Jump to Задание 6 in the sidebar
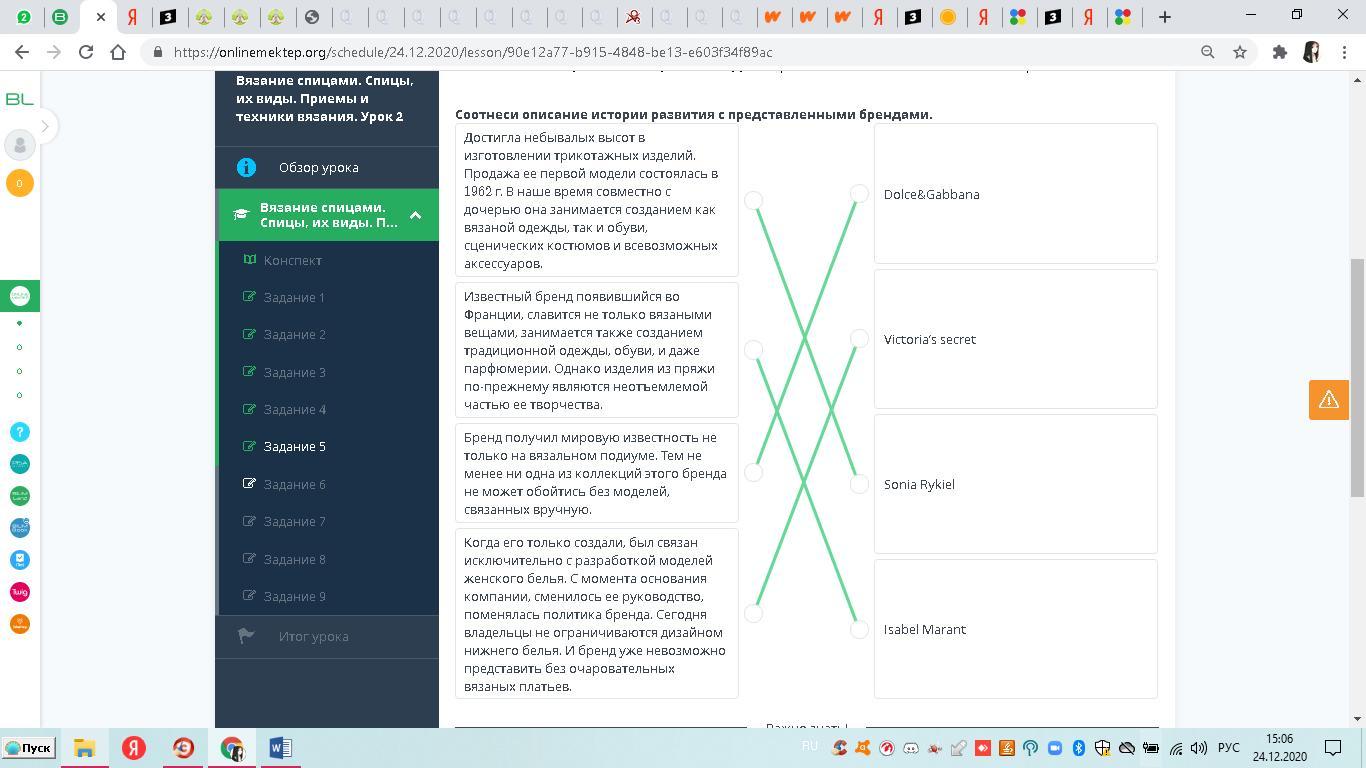The image size is (1366, 768). tap(294, 484)
